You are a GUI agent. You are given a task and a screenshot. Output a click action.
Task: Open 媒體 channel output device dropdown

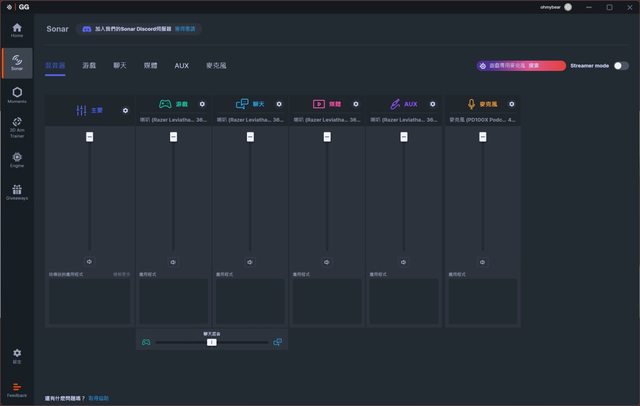[x=327, y=119]
